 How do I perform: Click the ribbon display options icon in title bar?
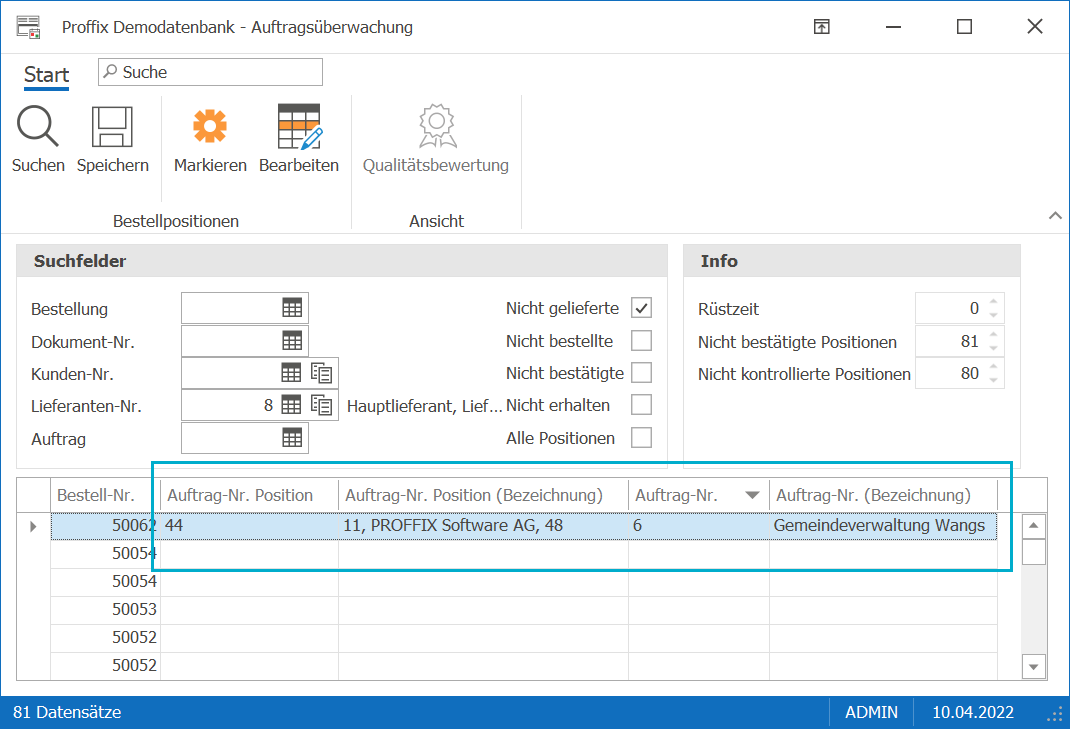point(822,27)
